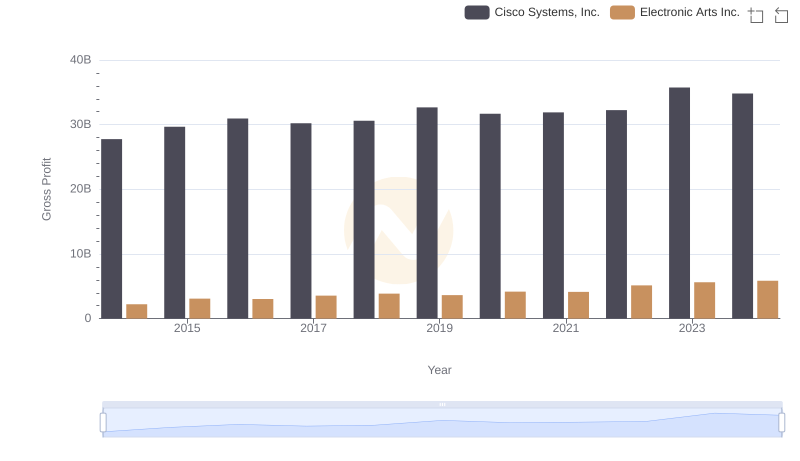Screen dimensions: 800x461
Task: Click the Gross Profit axis title
Action: 46,189
